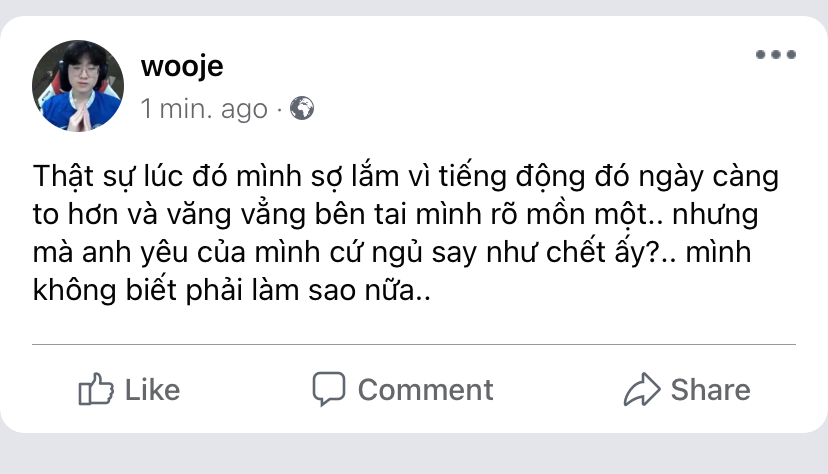This screenshot has width=828, height=474.
Task: Tap the Share text label
Action: 711,390
